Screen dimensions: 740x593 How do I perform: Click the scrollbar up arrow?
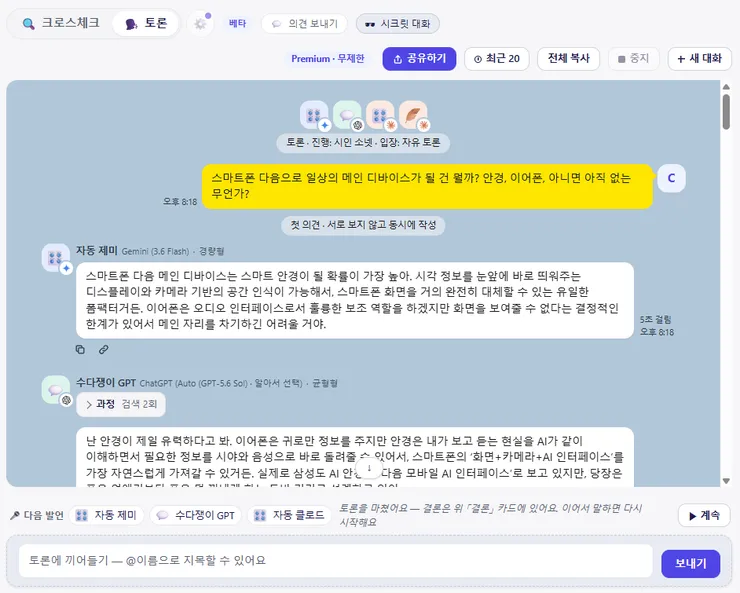pos(726,87)
